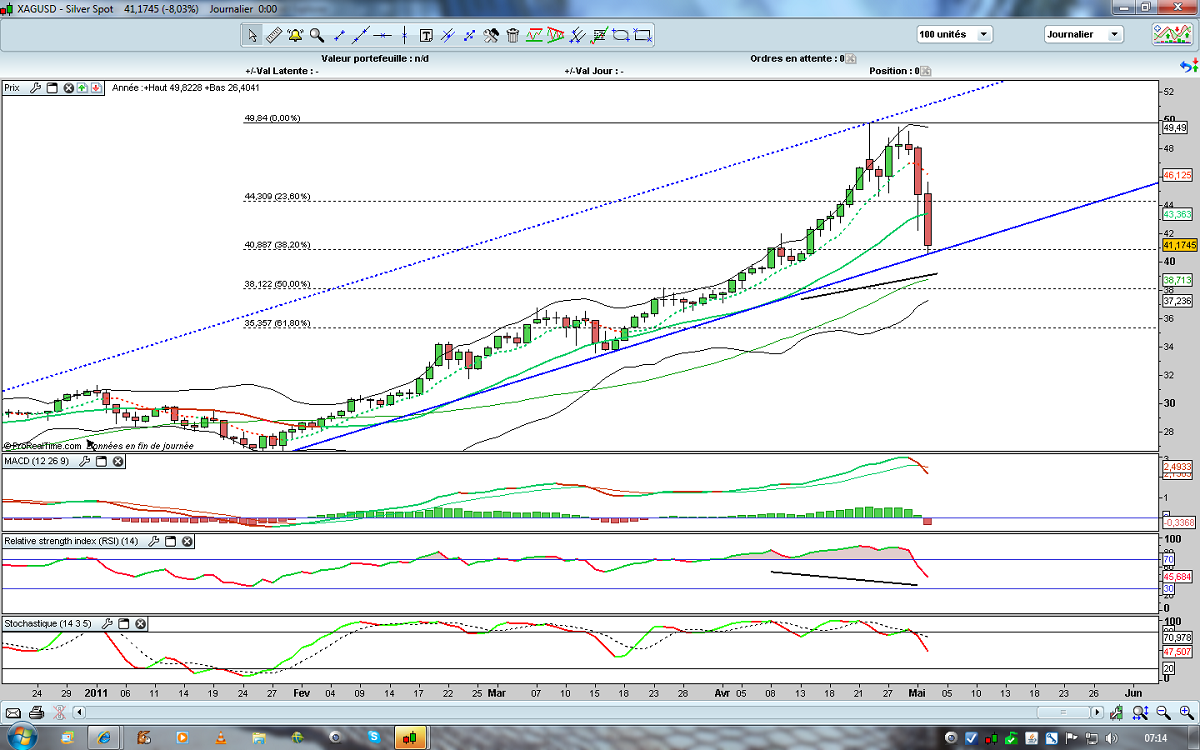Select the checklist pattern tool
This screenshot has height=750, width=1200.
coord(599,35)
